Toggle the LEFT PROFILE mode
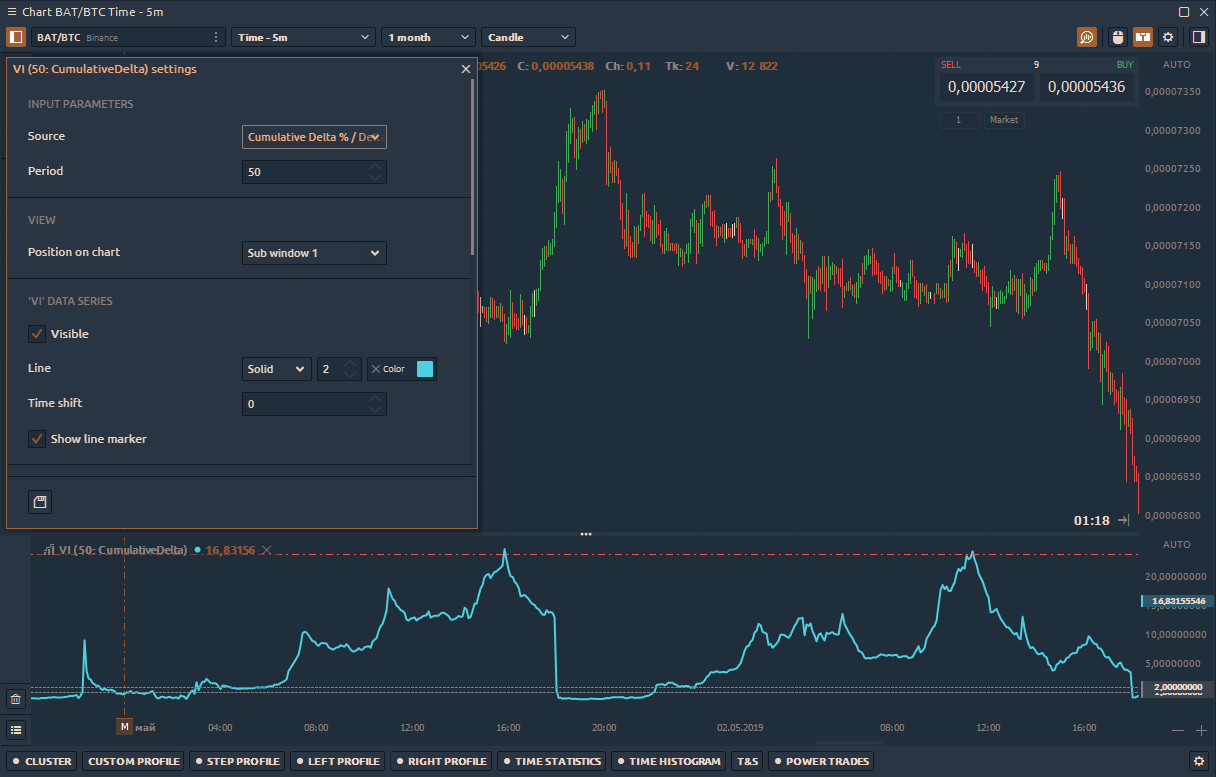1216x777 pixels. point(338,761)
